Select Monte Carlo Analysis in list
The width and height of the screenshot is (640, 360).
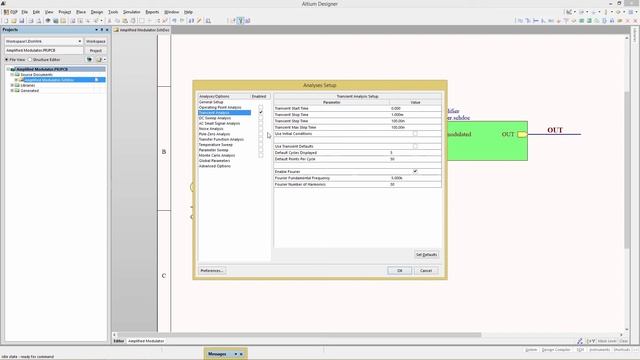tap(217, 156)
